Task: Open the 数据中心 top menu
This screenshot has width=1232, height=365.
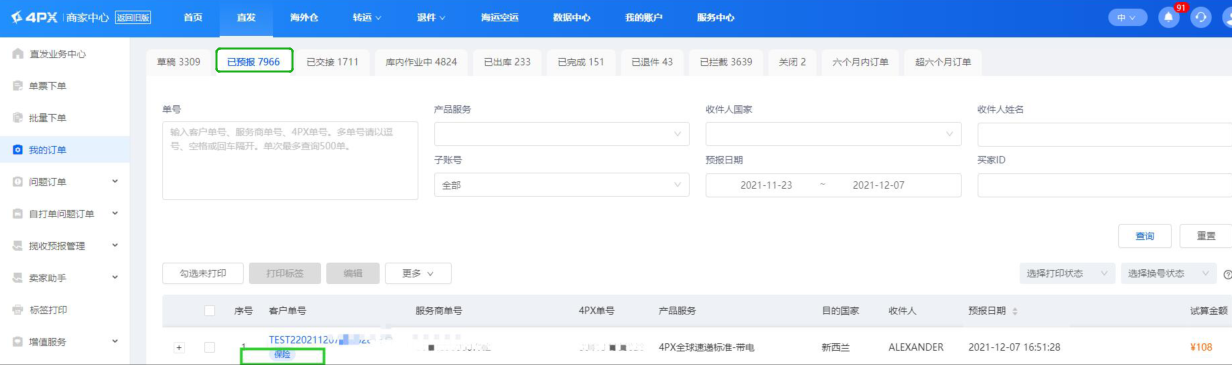Action: [571, 18]
